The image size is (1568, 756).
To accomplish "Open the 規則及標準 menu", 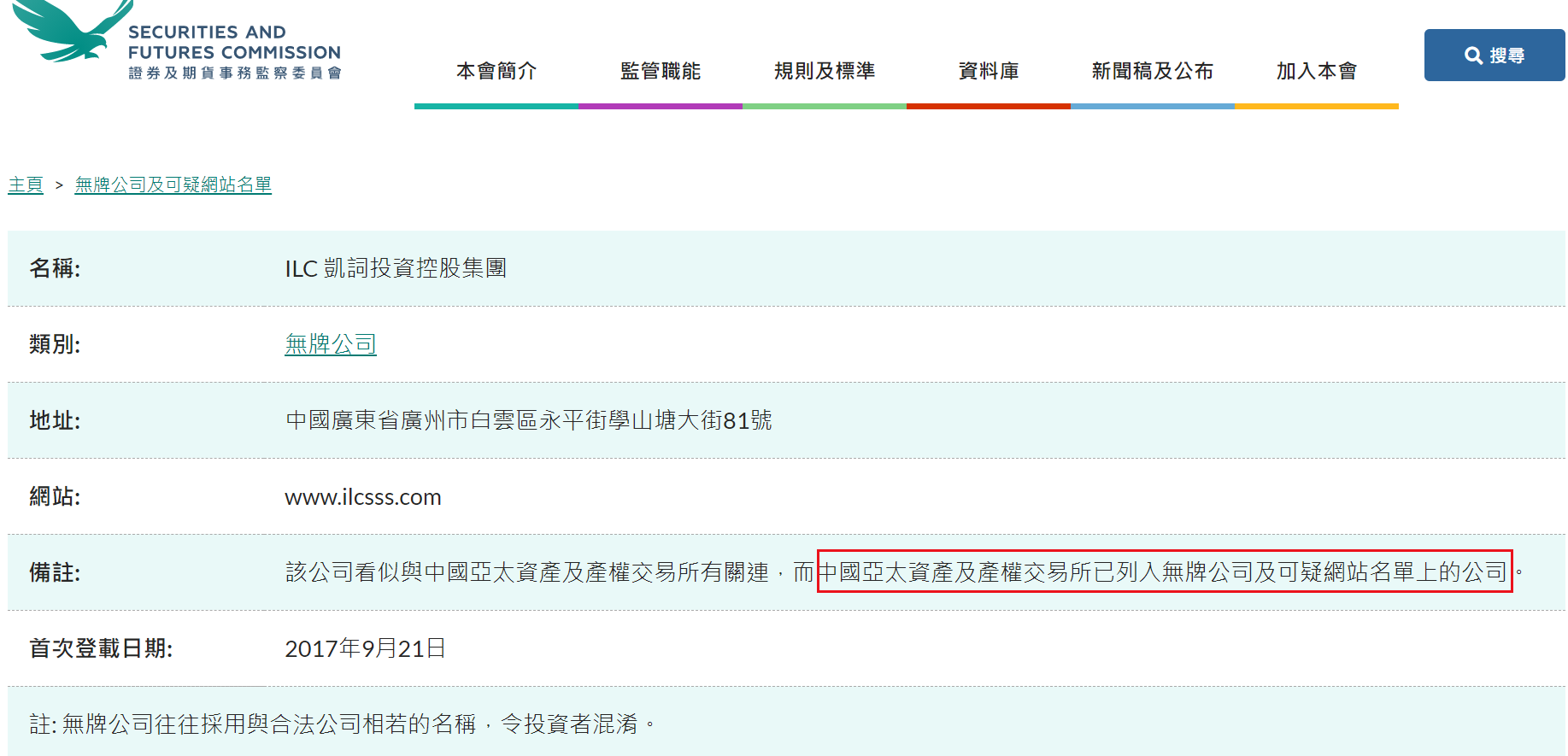I will (x=825, y=71).
